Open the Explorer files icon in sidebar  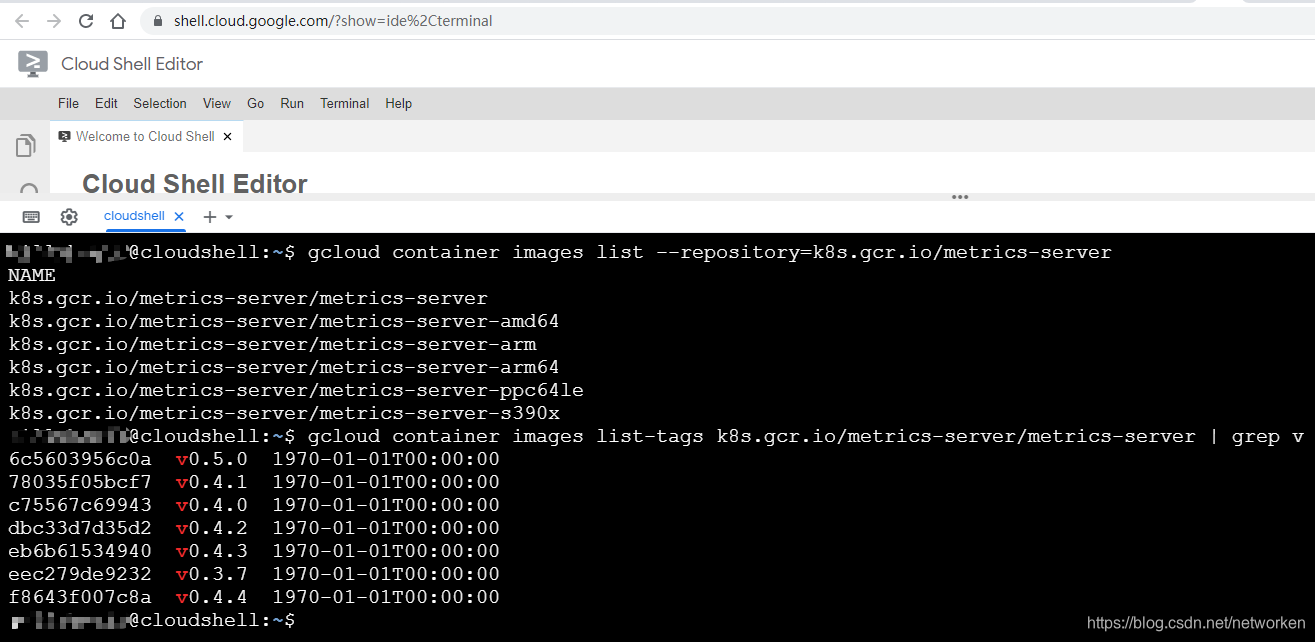point(26,146)
